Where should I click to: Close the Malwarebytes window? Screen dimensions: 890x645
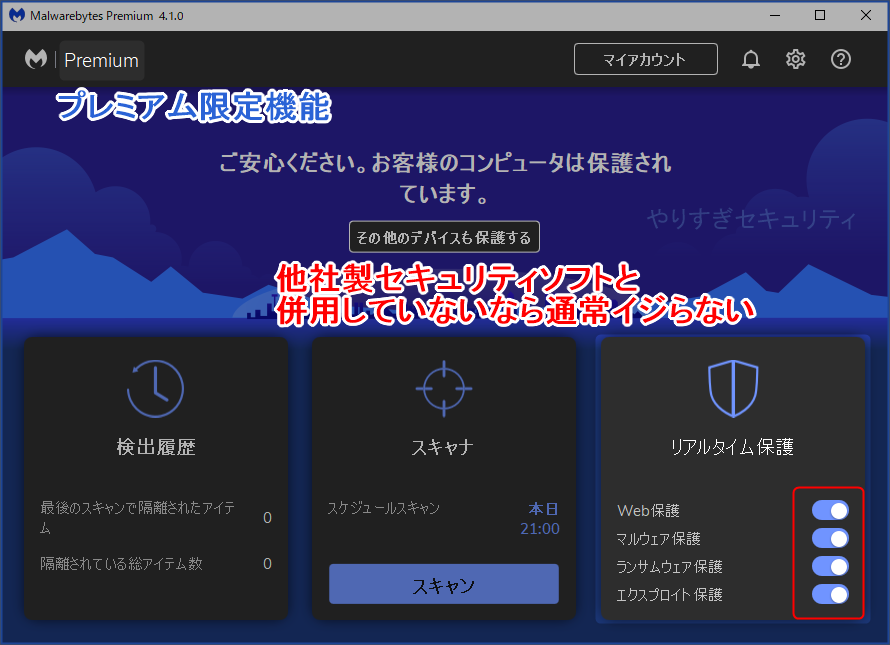click(x=866, y=15)
